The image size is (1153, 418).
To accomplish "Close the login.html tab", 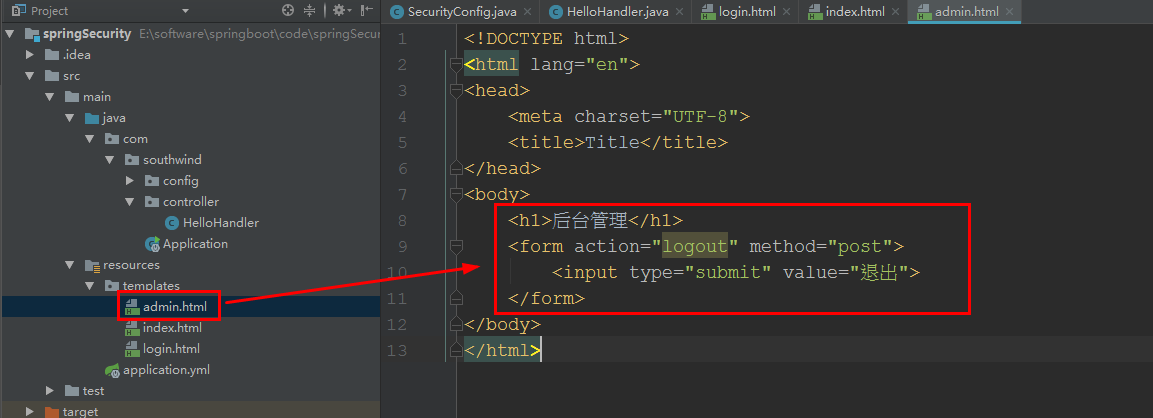I will point(788,12).
